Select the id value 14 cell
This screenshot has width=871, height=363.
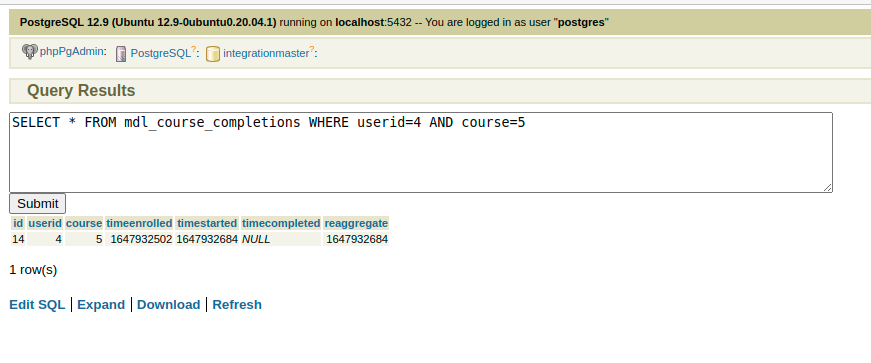[18, 239]
